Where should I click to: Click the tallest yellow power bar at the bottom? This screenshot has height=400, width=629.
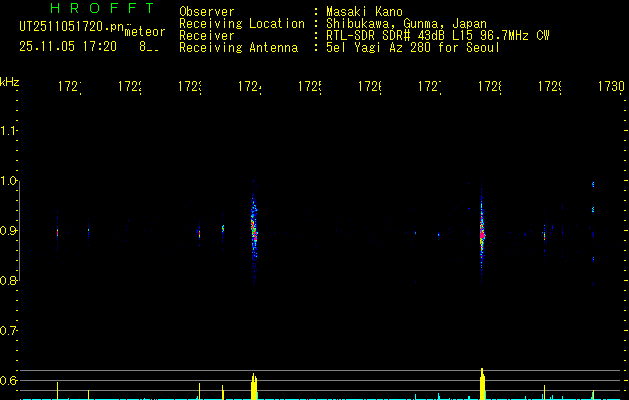coord(483,384)
